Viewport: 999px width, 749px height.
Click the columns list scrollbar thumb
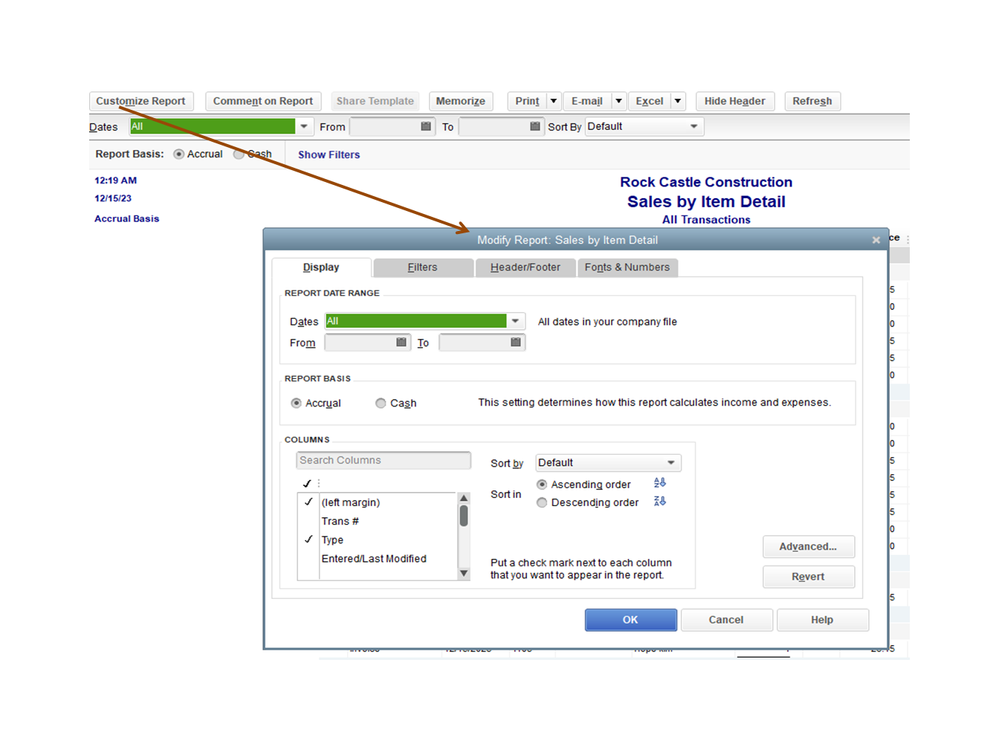point(464,516)
